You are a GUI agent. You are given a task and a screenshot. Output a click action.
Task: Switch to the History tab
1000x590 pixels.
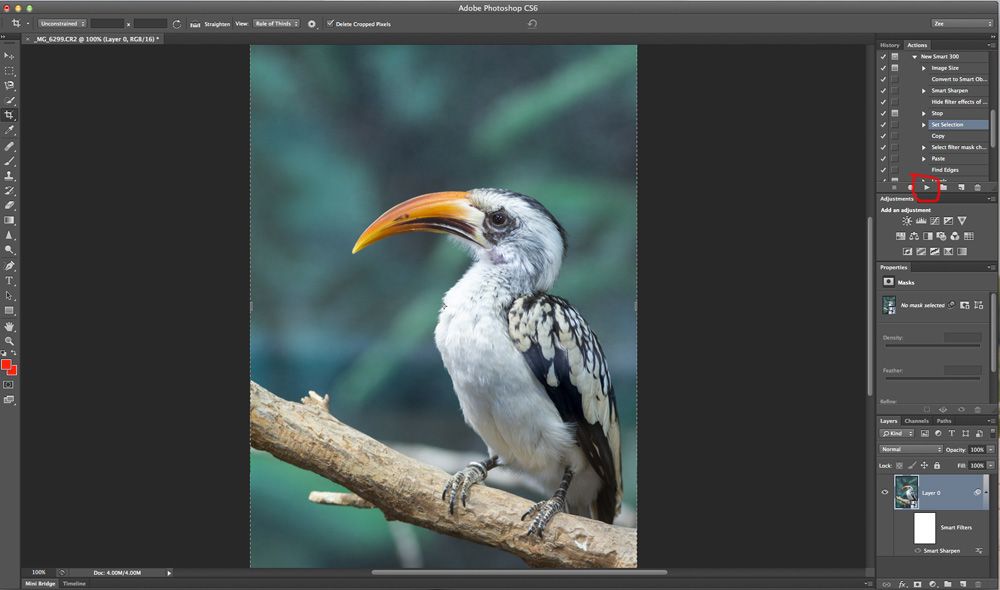[889, 45]
